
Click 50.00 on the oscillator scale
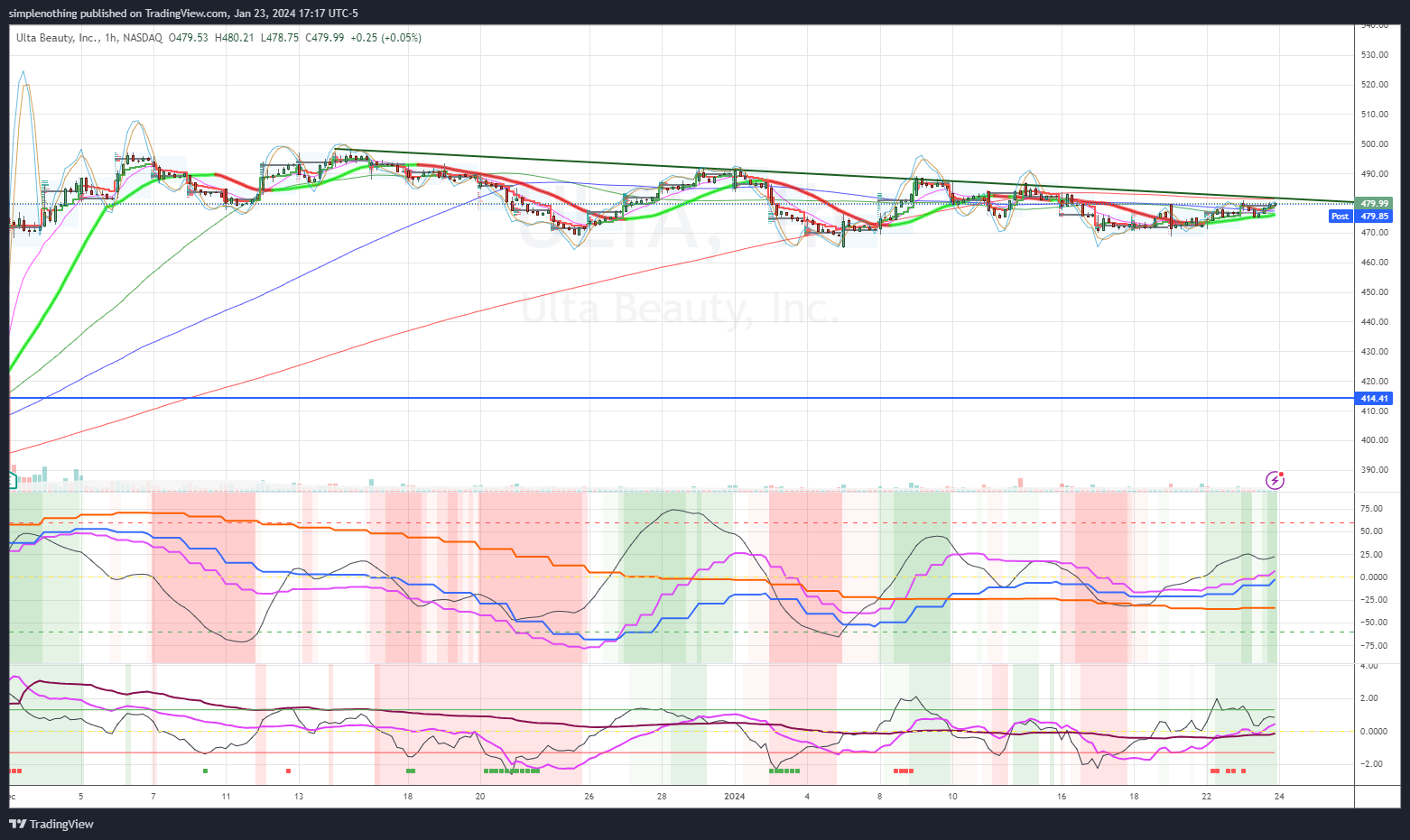click(x=1372, y=531)
